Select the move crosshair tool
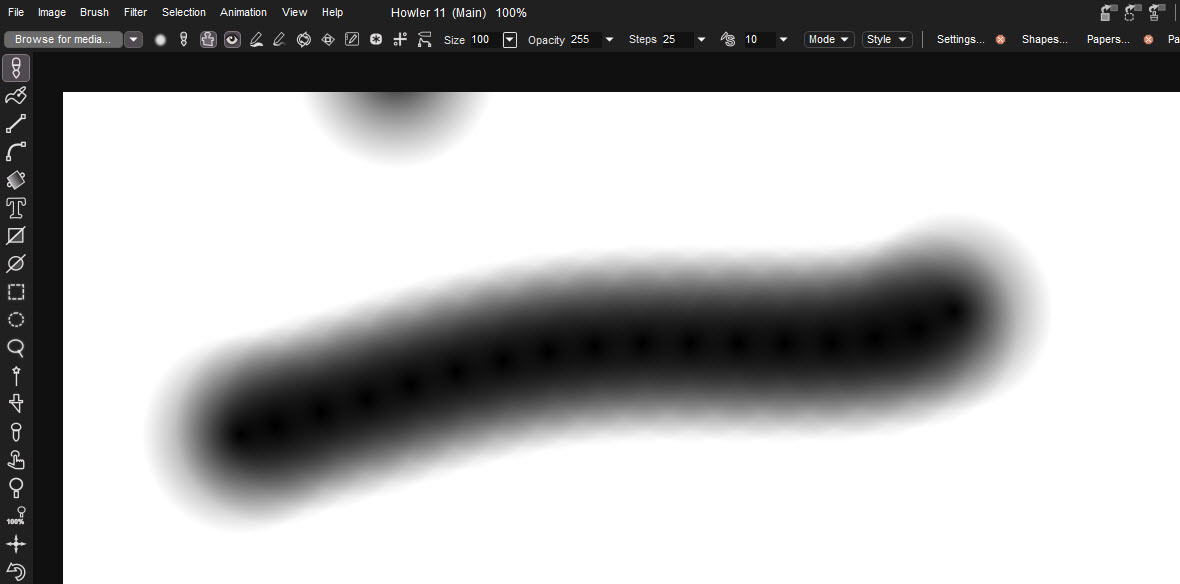The image size is (1180, 584). [x=16, y=544]
